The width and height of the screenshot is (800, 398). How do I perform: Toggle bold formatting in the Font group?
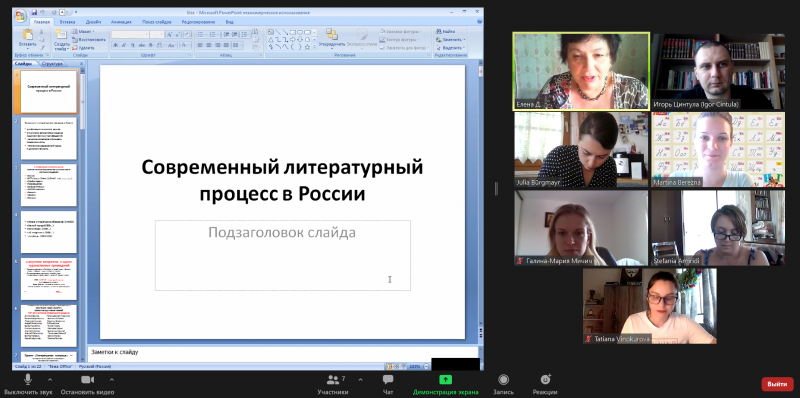(x=116, y=45)
